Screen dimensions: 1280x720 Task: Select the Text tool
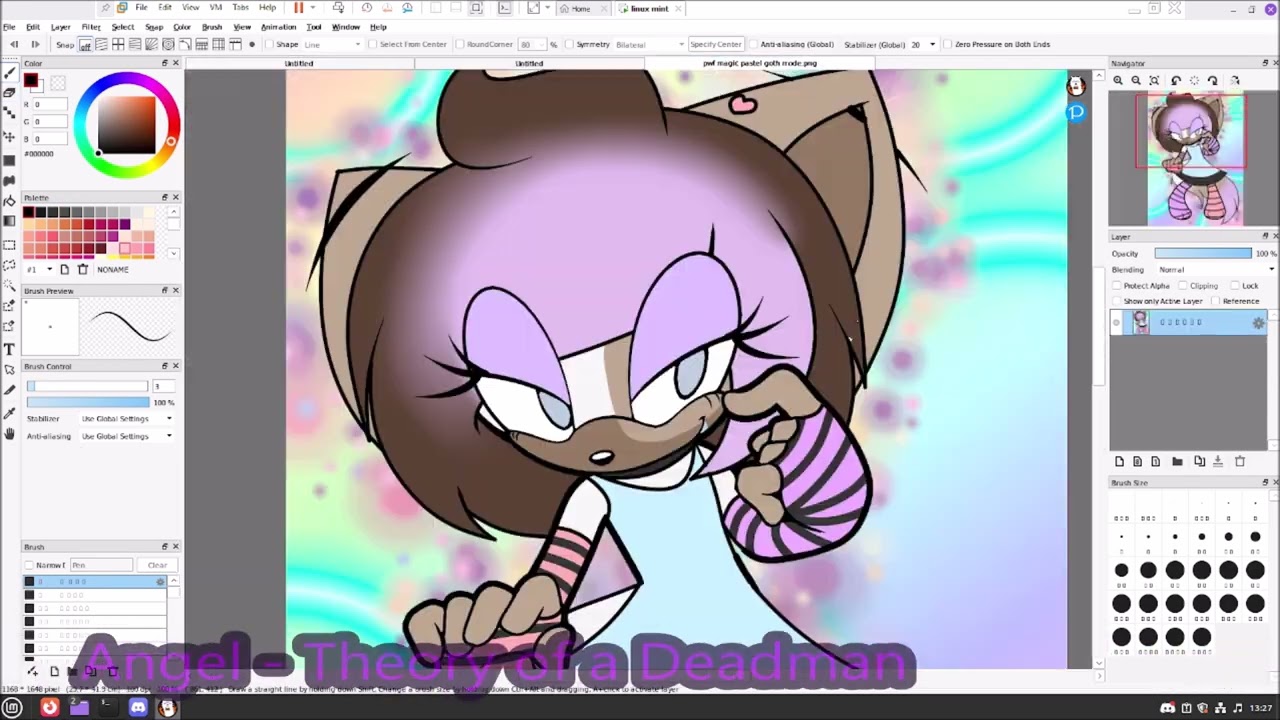[10, 349]
